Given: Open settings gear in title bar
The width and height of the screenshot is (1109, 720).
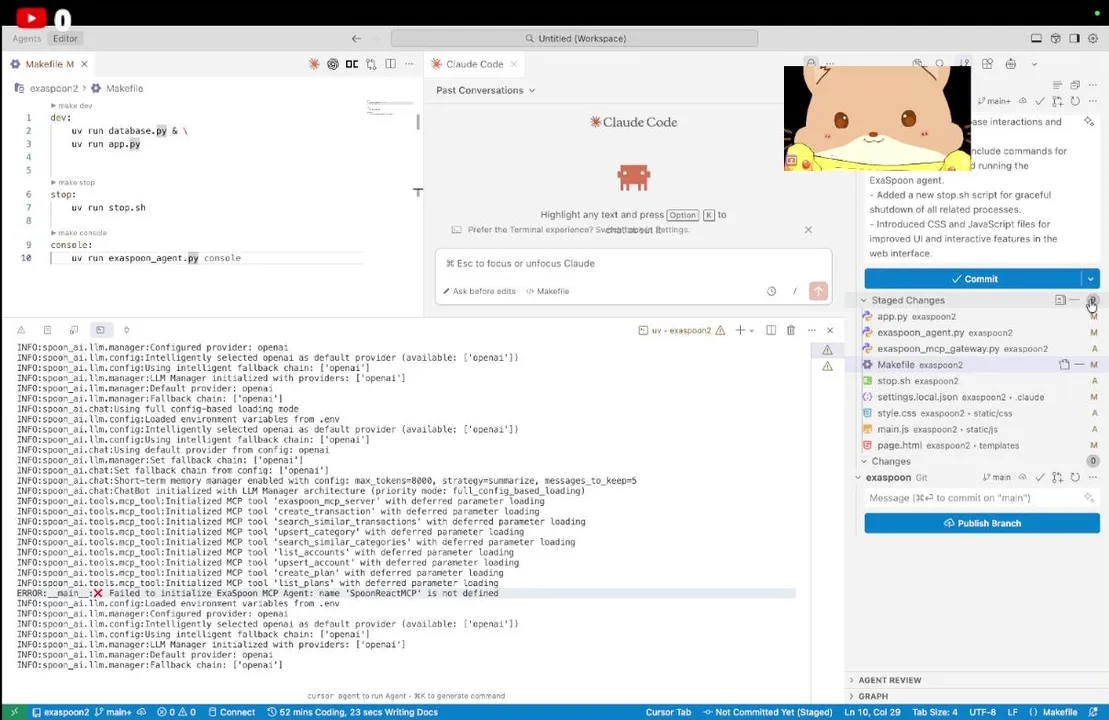Looking at the screenshot, I should 1093,38.
